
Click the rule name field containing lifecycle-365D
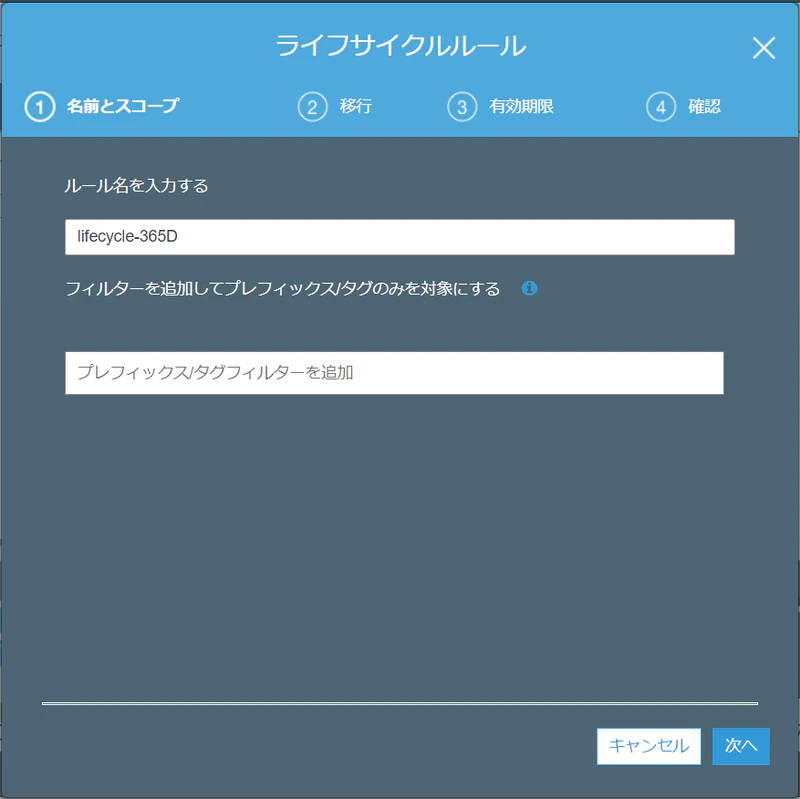point(399,237)
